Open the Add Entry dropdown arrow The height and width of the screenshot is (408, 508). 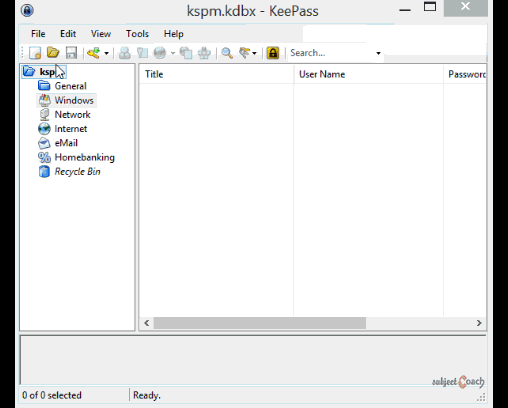(x=106, y=53)
